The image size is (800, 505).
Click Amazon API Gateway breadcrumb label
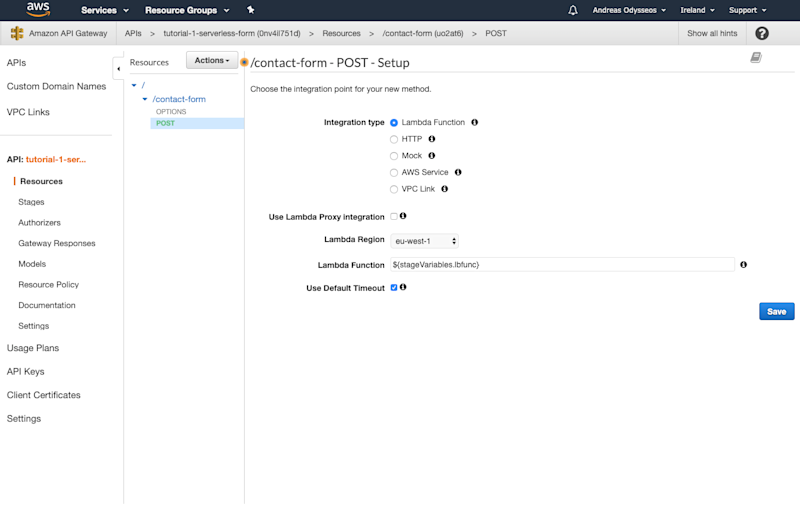pos(68,33)
